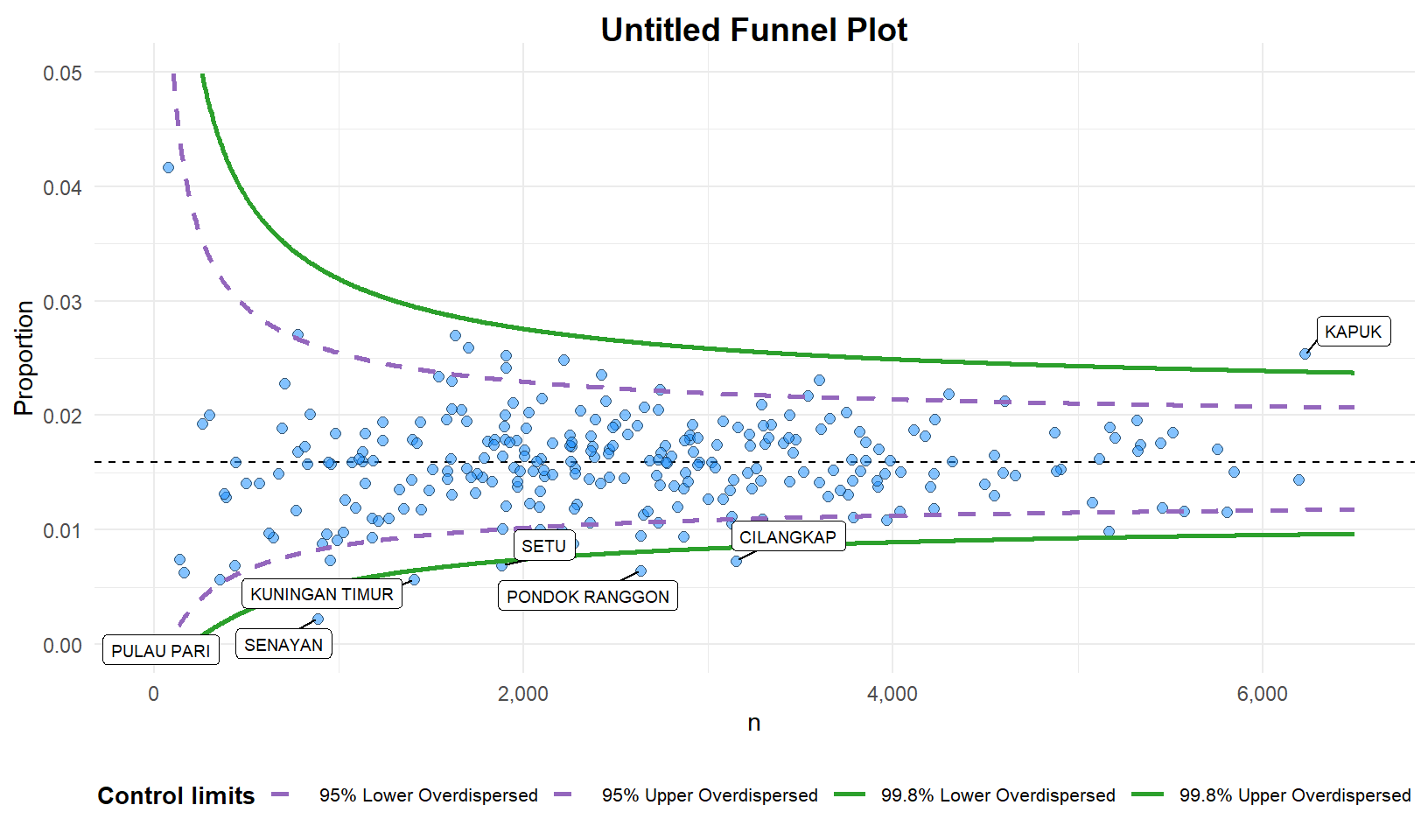The height and width of the screenshot is (840, 1428).
Task: Click the 'n' x-axis label
Action: pos(753,723)
